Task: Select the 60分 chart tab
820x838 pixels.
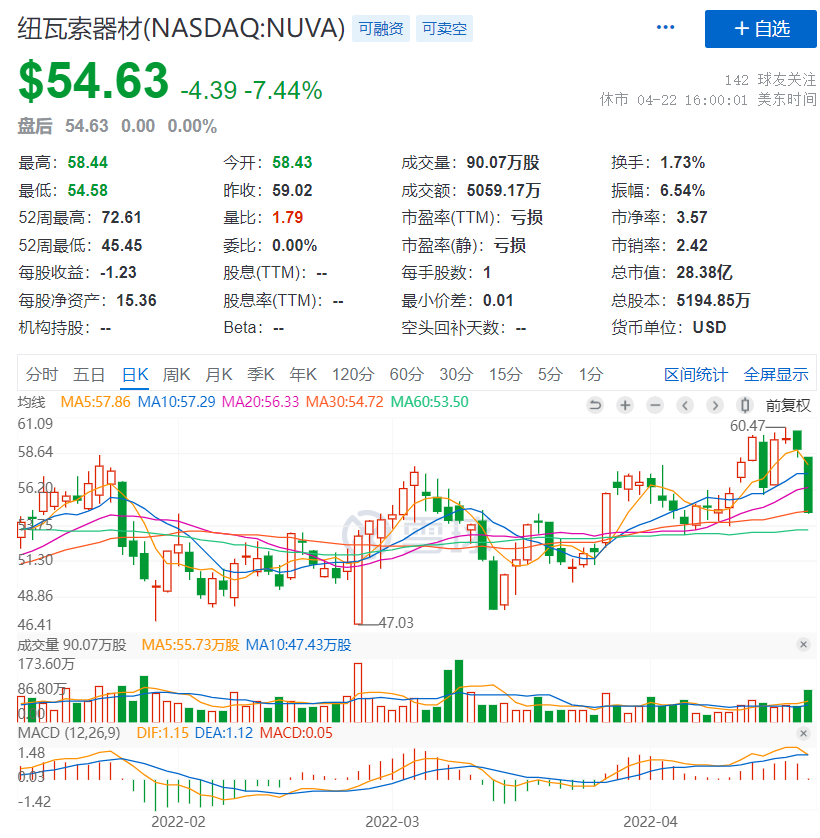Action: tap(406, 375)
